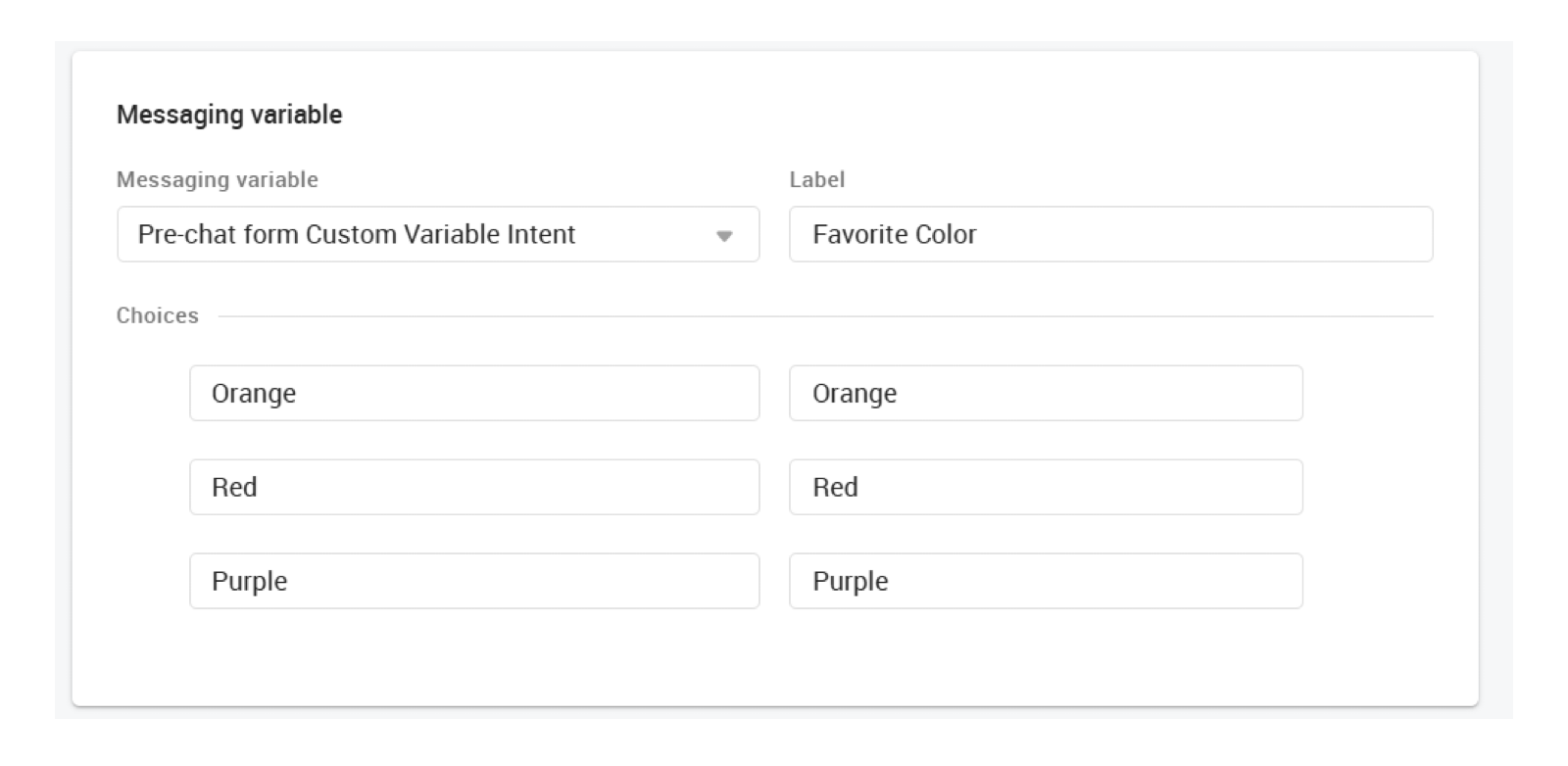Focus the left Purple choice field

pyautogui.click(x=474, y=581)
